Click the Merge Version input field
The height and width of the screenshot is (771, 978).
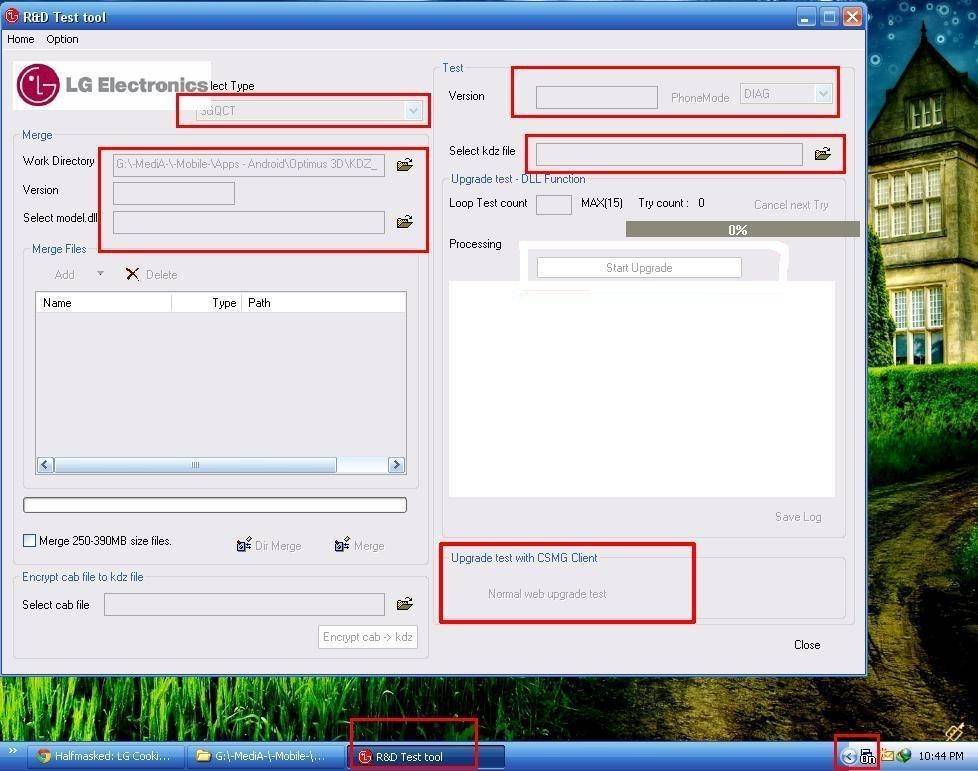pyautogui.click(x=174, y=193)
